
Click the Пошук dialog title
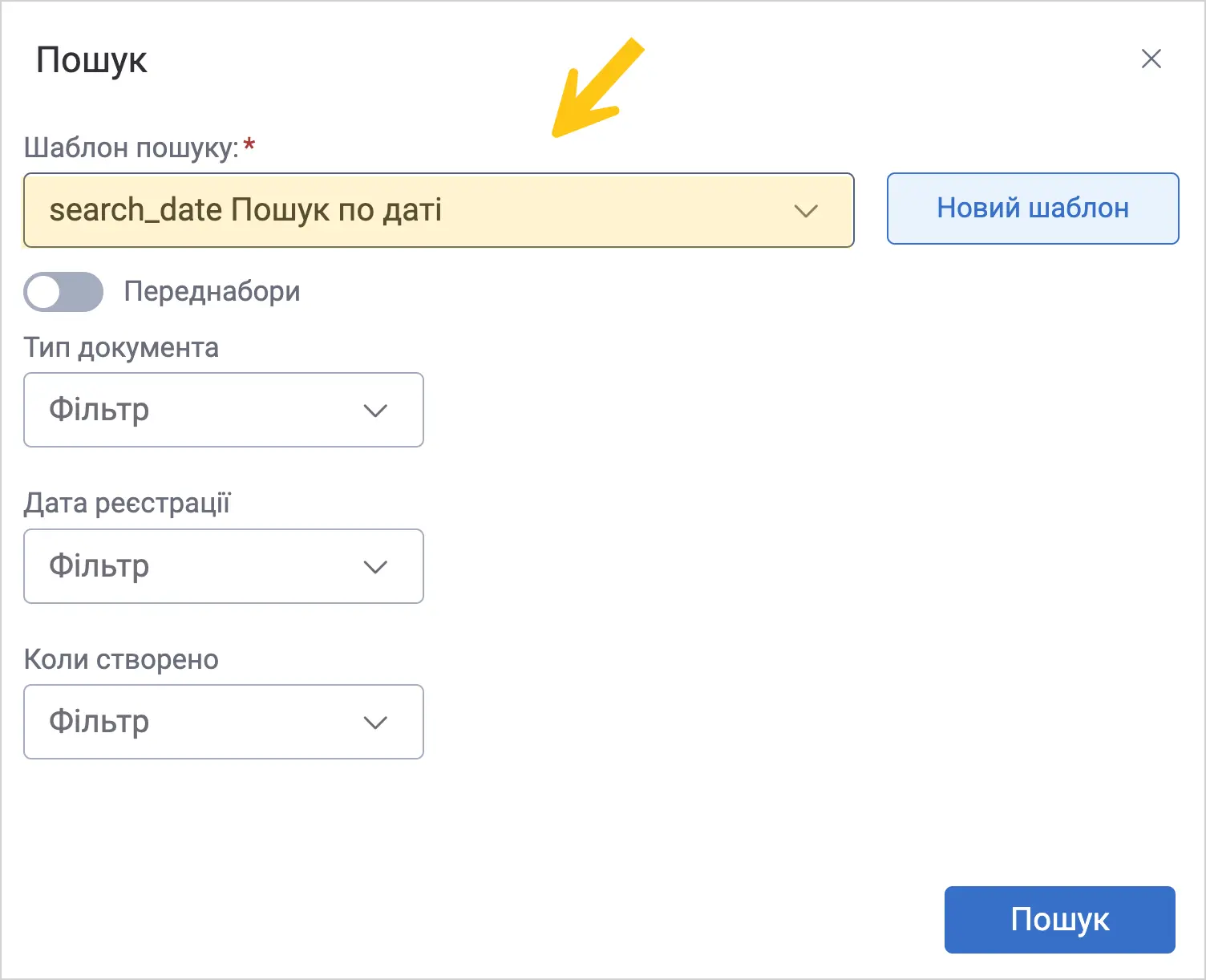pyautogui.click(x=92, y=60)
